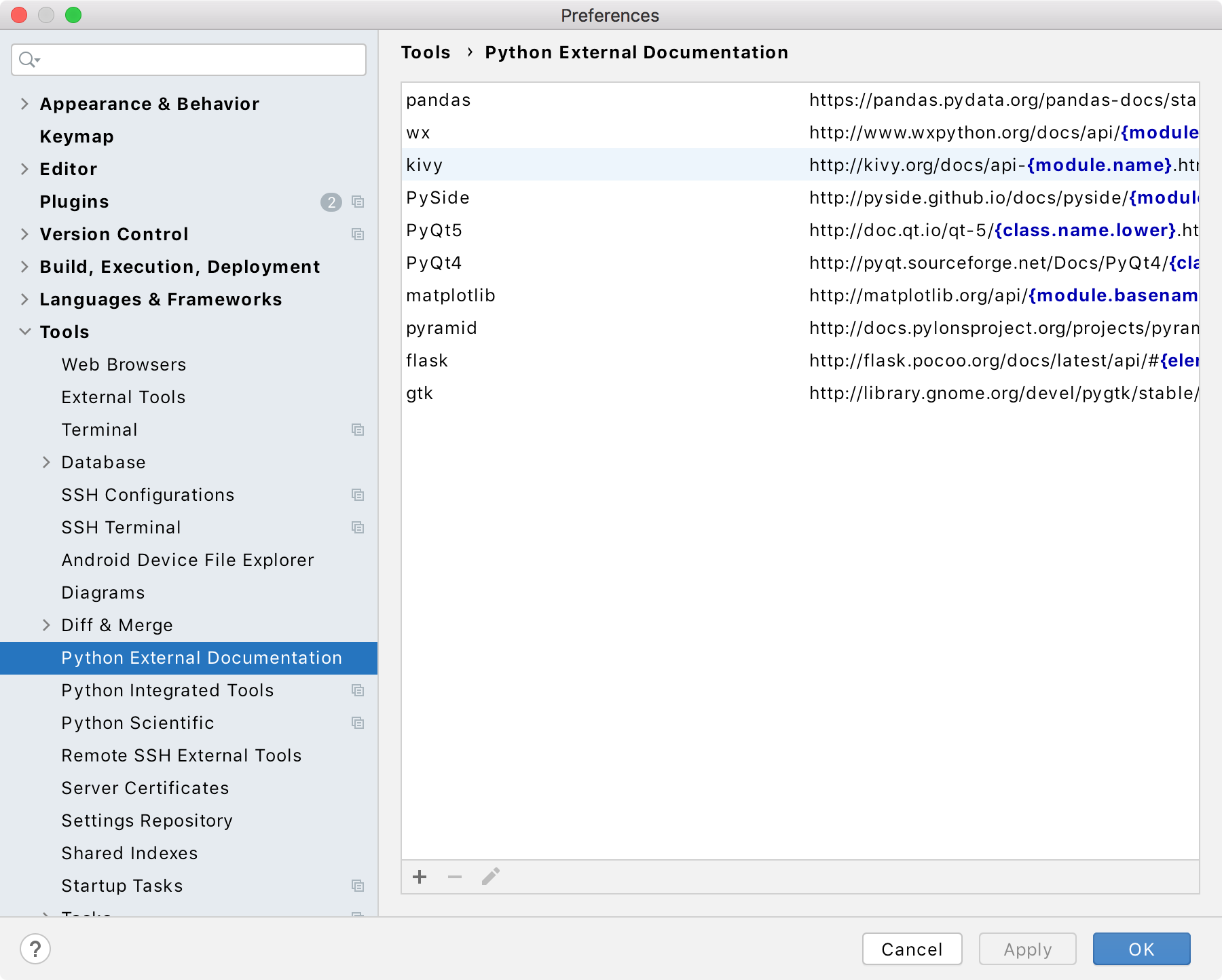The width and height of the screenshot is (1222, 980).
Task: Click the search magnifier icon
Action: 27,60
